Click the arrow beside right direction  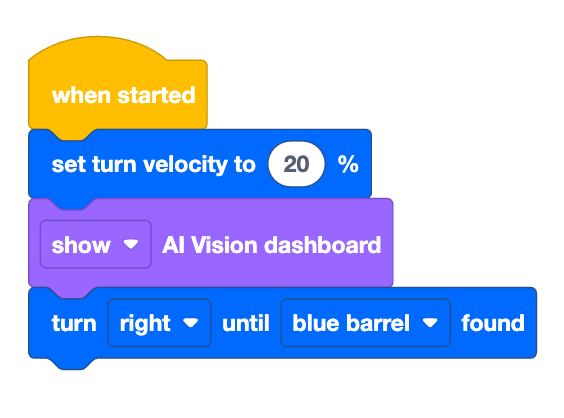191,323
